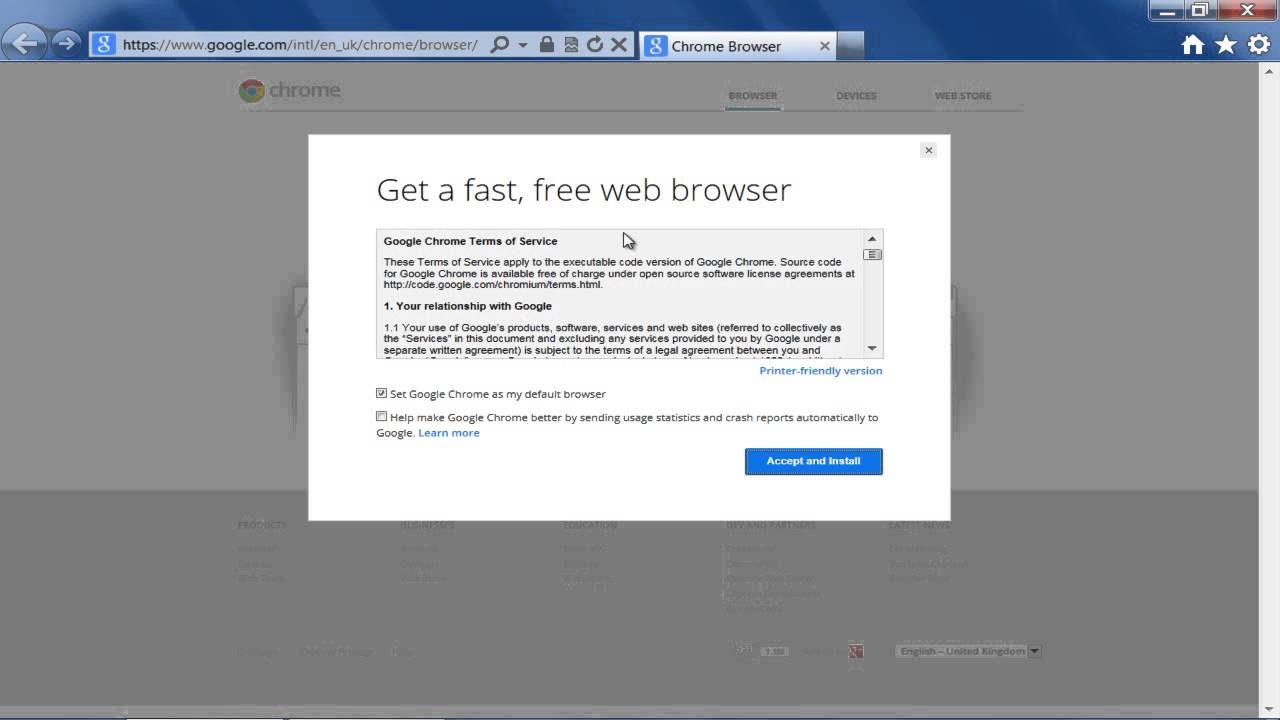Switch to the WEB STORE page tab
This screenshot has height=720, width=1280.
[x=963, y=96]
